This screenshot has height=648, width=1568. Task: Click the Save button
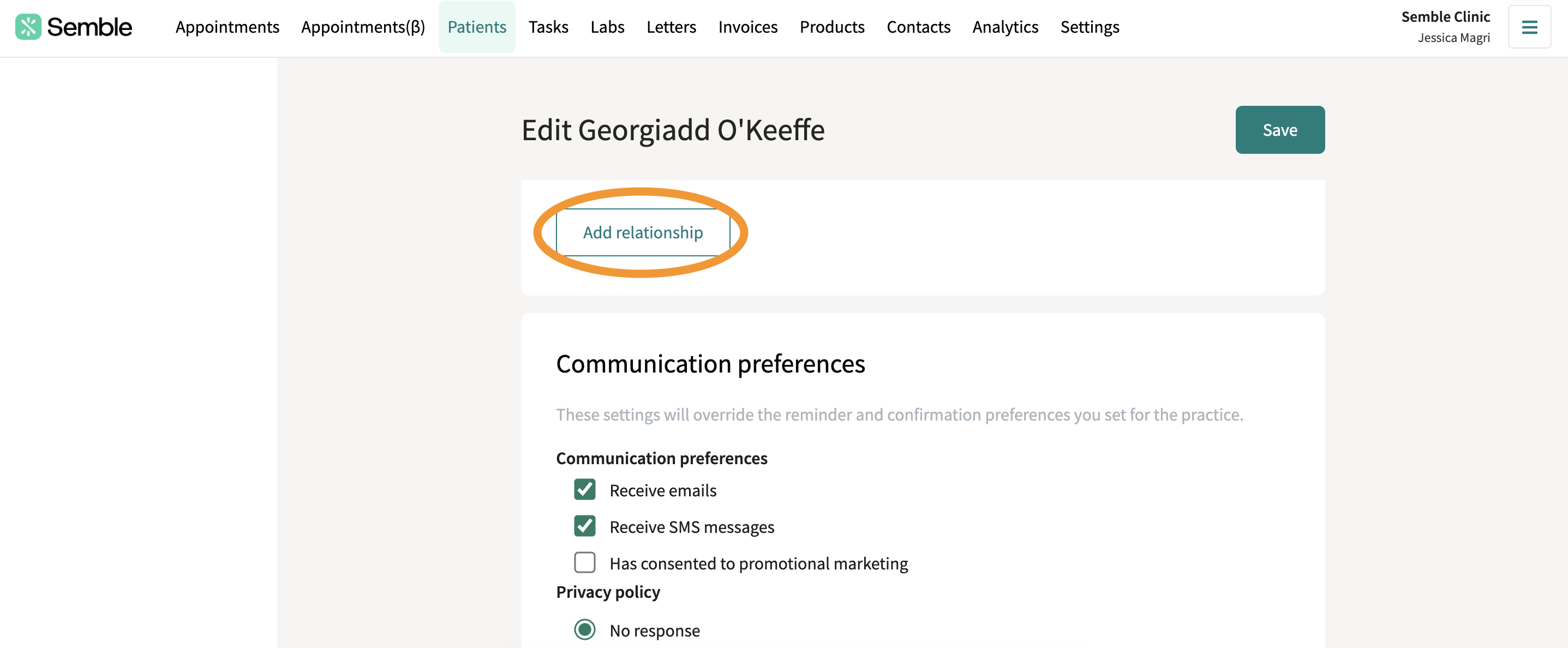click(1279, 130)
